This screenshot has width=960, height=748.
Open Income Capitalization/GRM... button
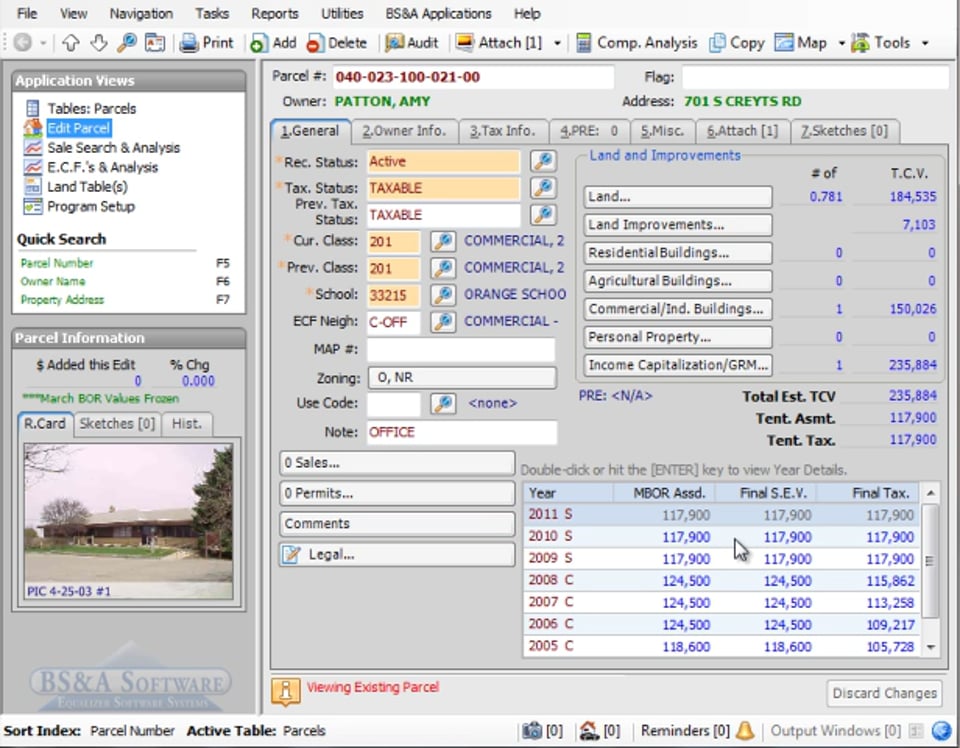(x=678, y=365)
